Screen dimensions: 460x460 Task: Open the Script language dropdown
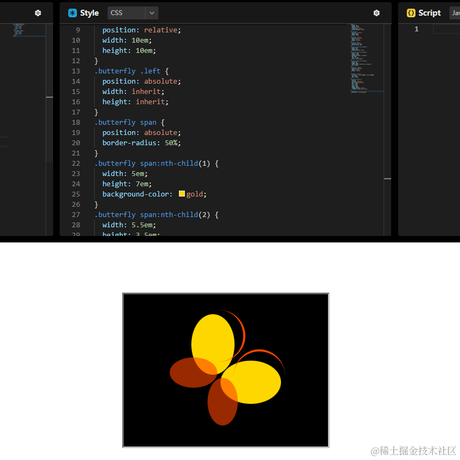point(455,13)
